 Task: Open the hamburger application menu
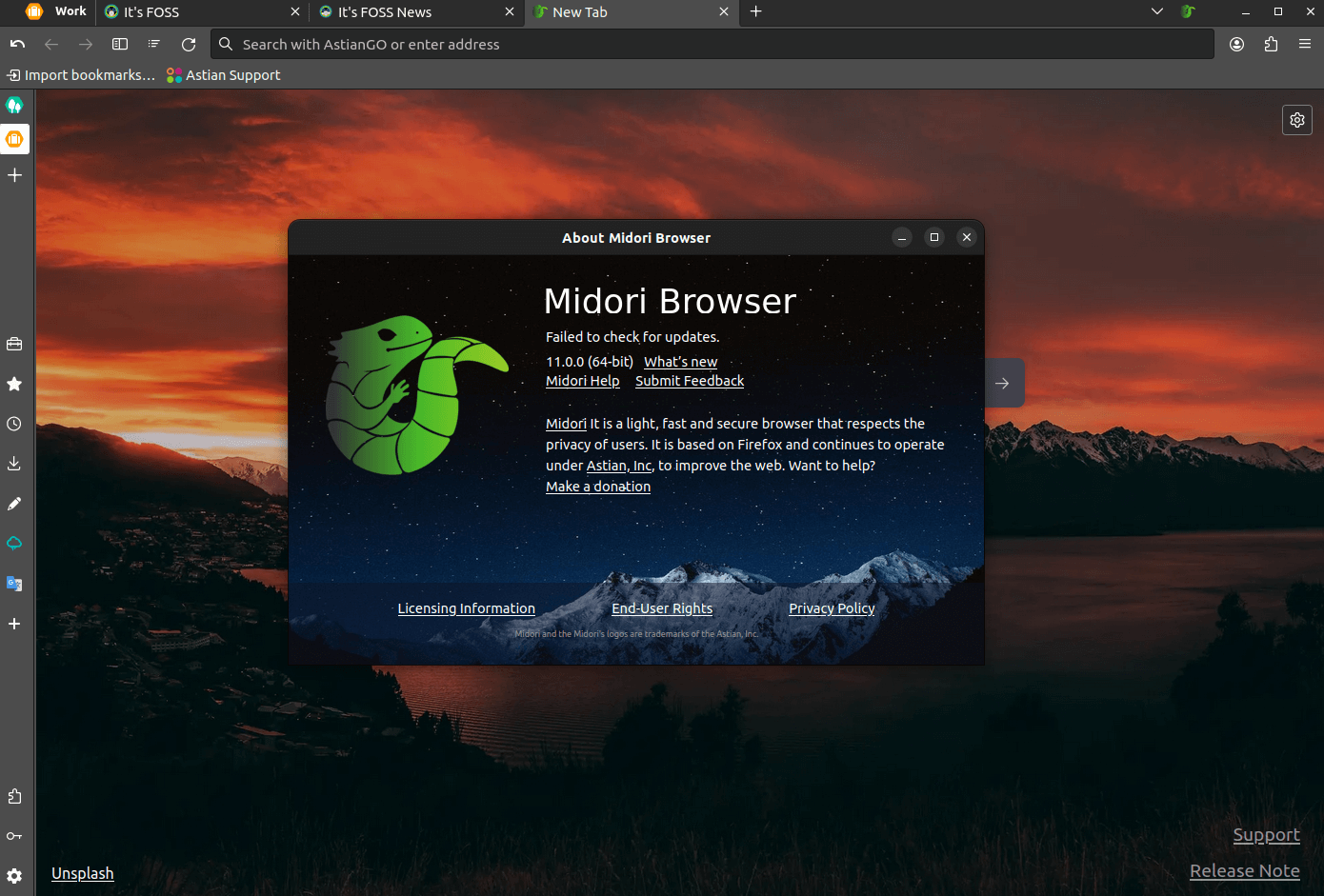coord(1305,44)
